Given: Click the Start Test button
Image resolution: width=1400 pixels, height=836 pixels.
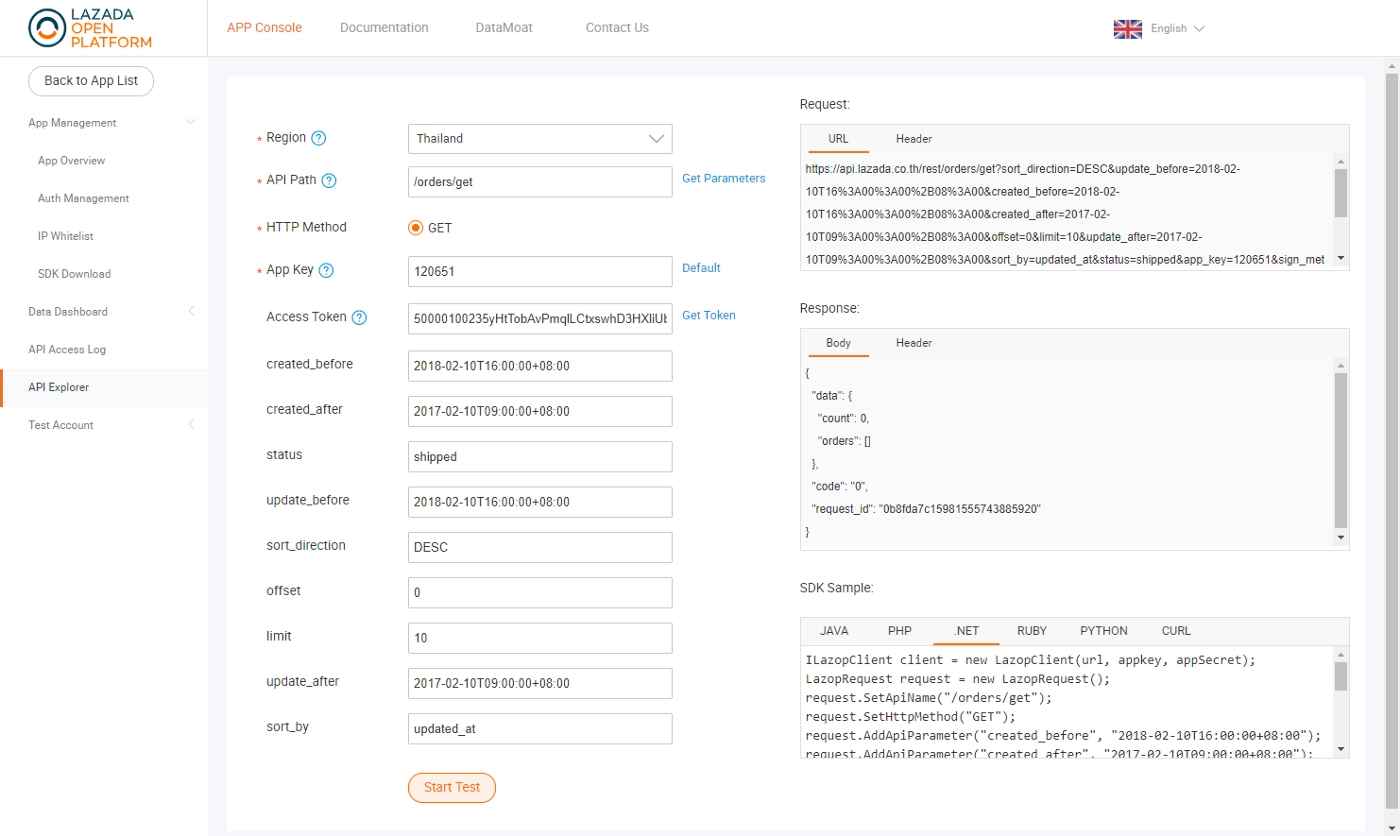Looking at the screenshot, I should point(452,787).
